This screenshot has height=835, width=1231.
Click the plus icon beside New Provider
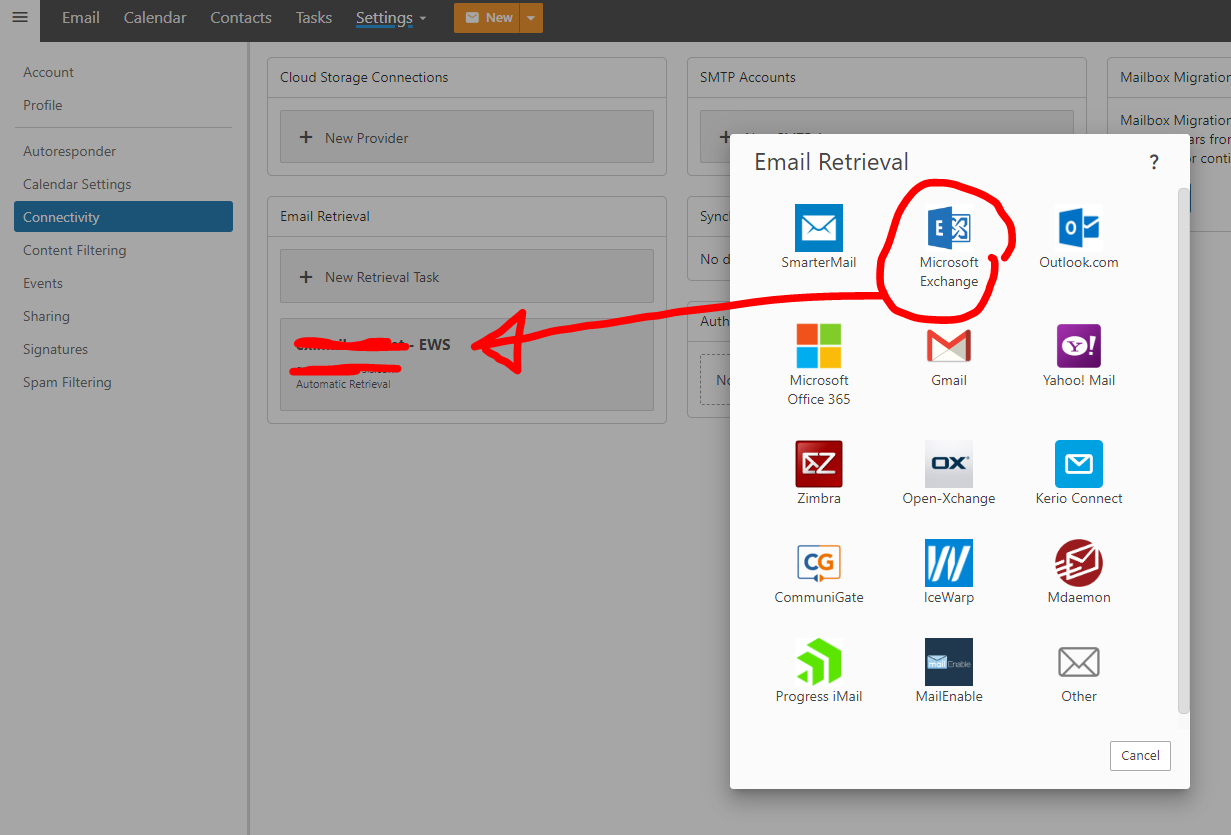[x=307, y=138]
